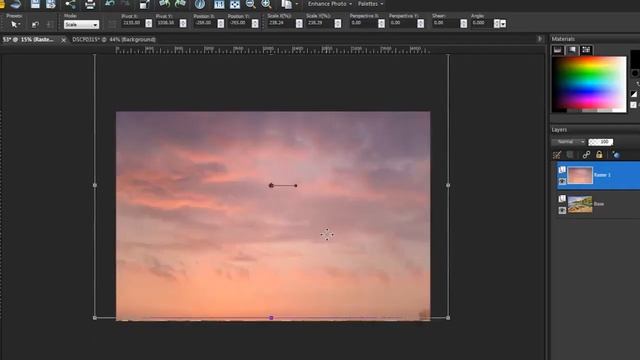The height and width of the screenshot is (360, 640).
Task: Select the Materials Swatches tab
Action: [x=586, y=50]
